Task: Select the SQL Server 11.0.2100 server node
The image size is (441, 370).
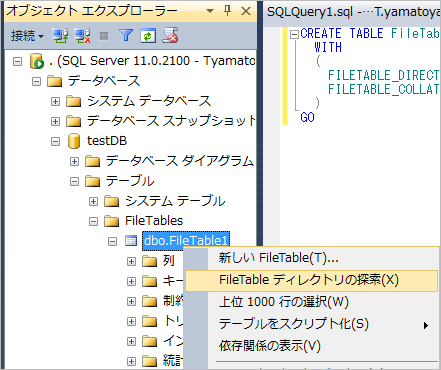Action: tap(152, 61)
